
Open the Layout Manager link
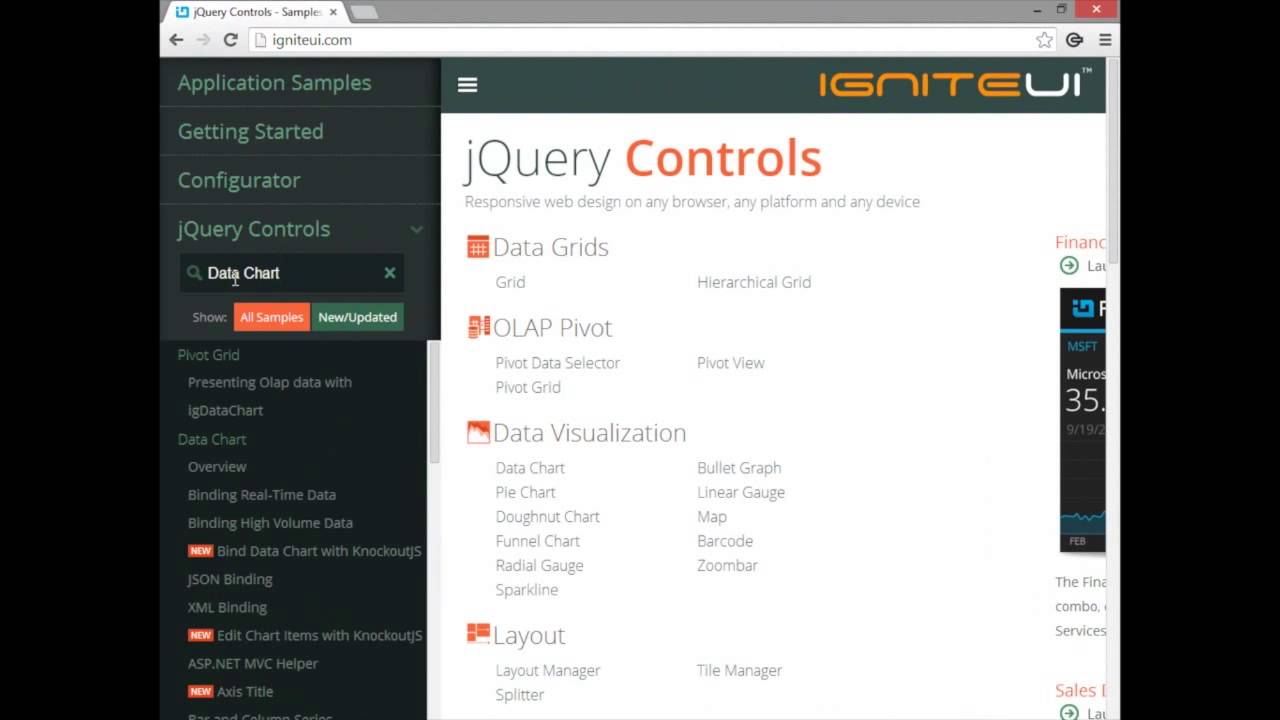tap(548, 671)
